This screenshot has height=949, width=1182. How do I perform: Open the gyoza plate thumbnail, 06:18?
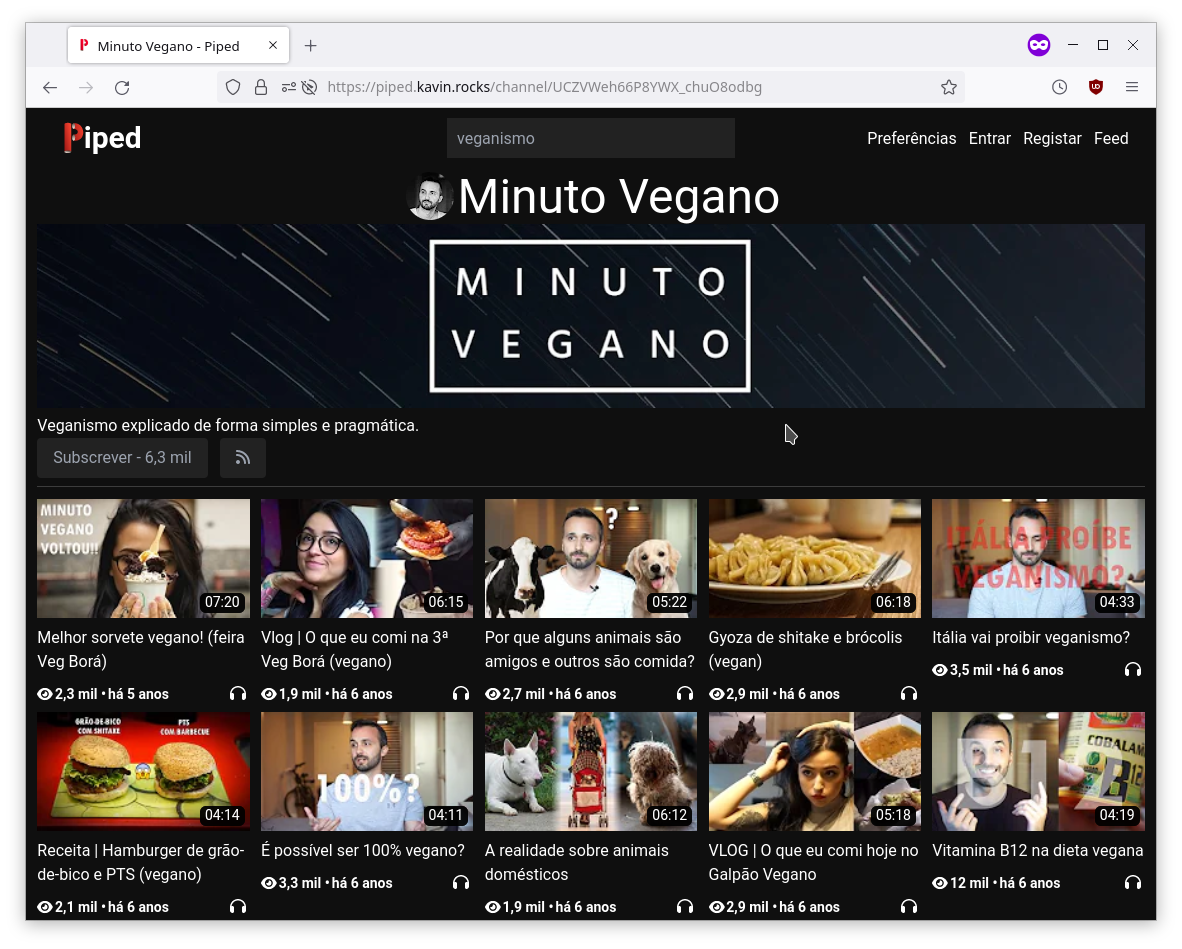pos(815,559)
